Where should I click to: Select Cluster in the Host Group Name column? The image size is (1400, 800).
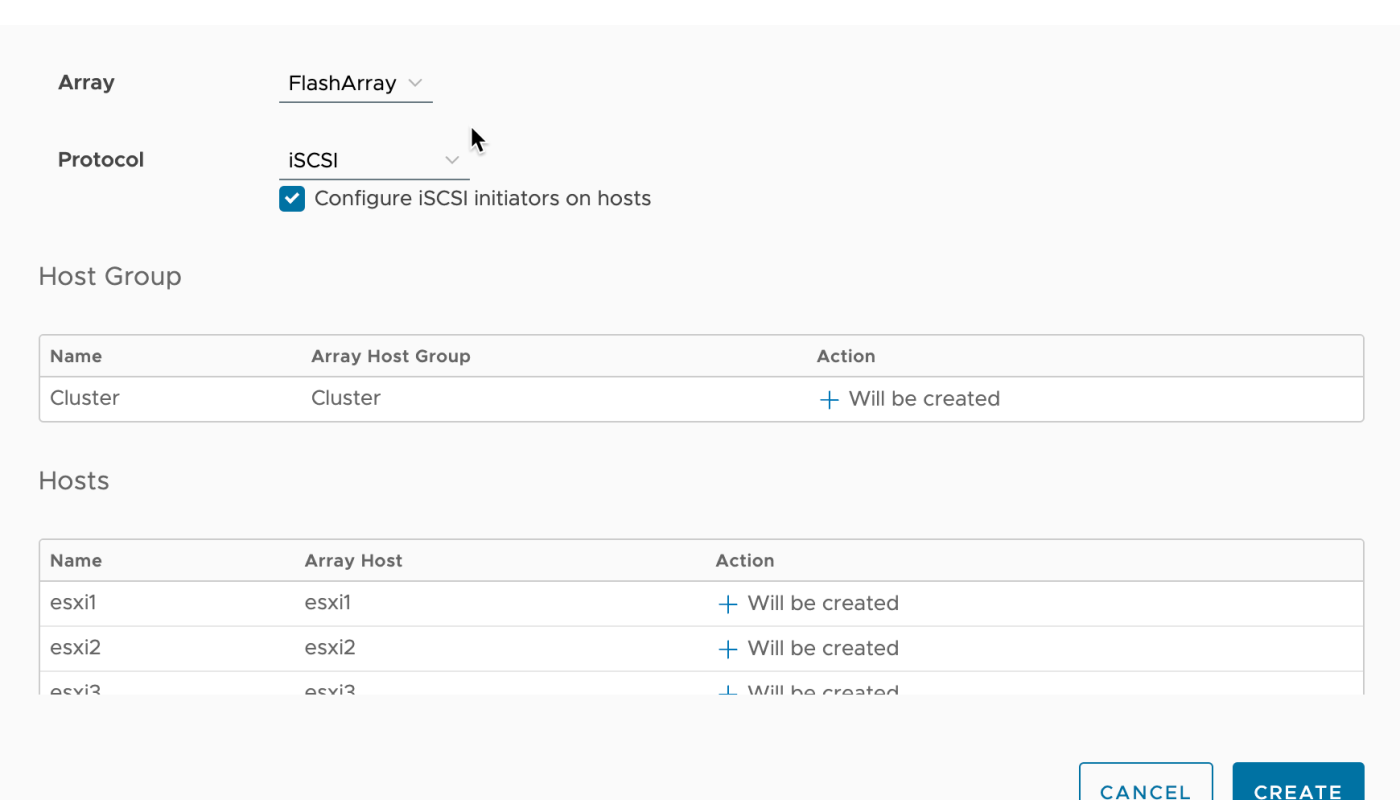coord(85,398)
